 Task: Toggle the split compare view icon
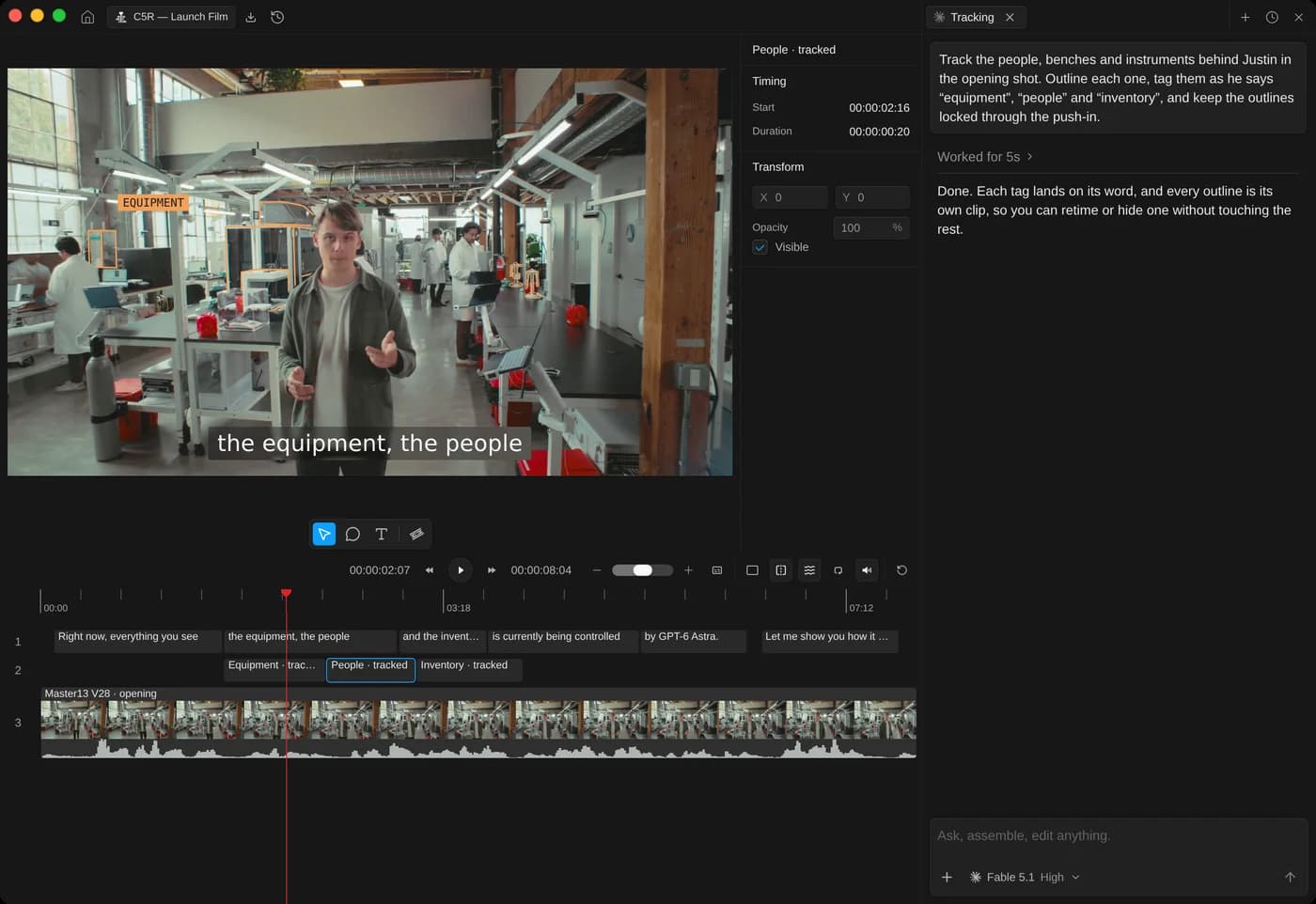pos(781,570)
